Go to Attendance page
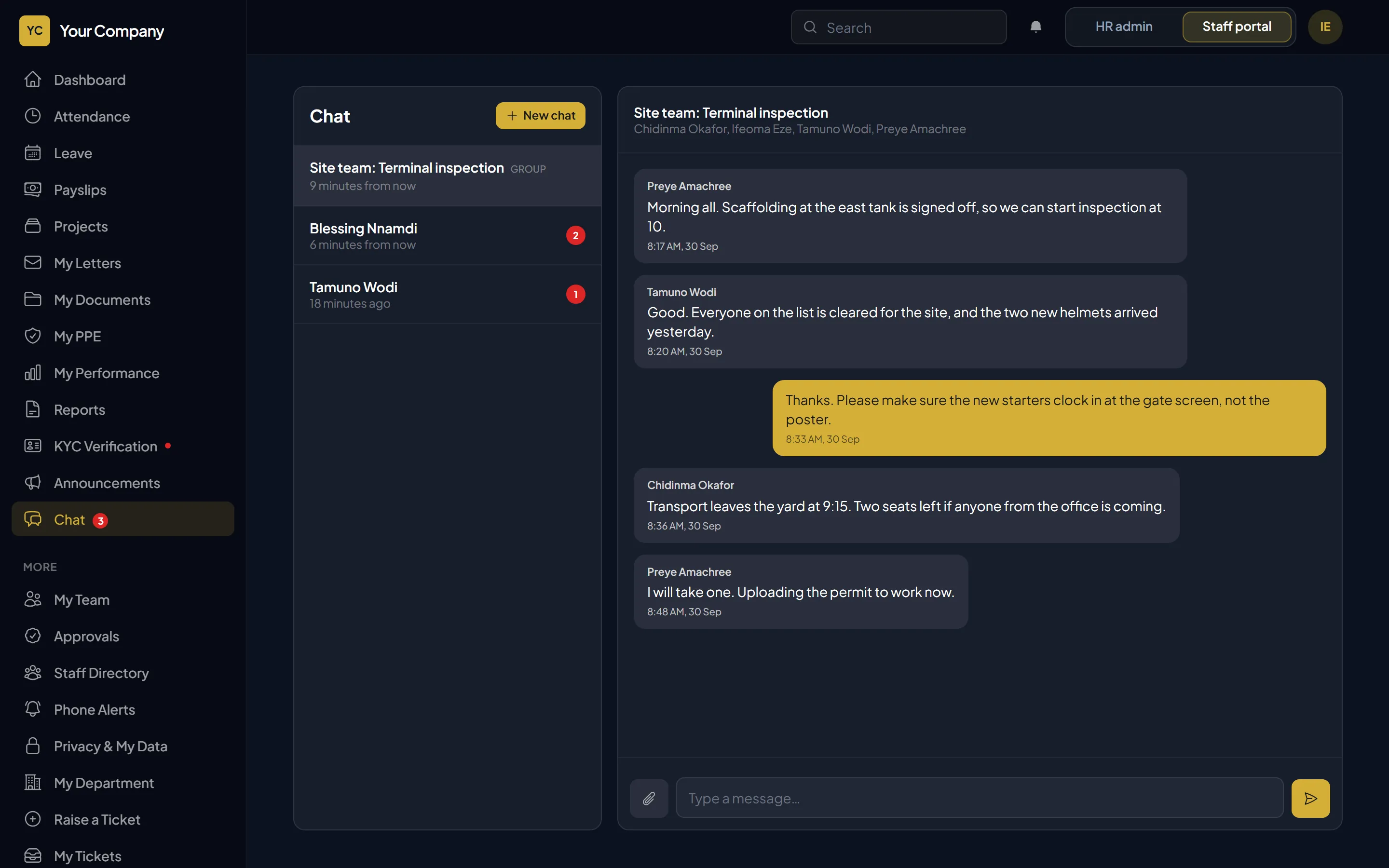Viewport: 1389px width, 868px height. (x=123, y=117)
